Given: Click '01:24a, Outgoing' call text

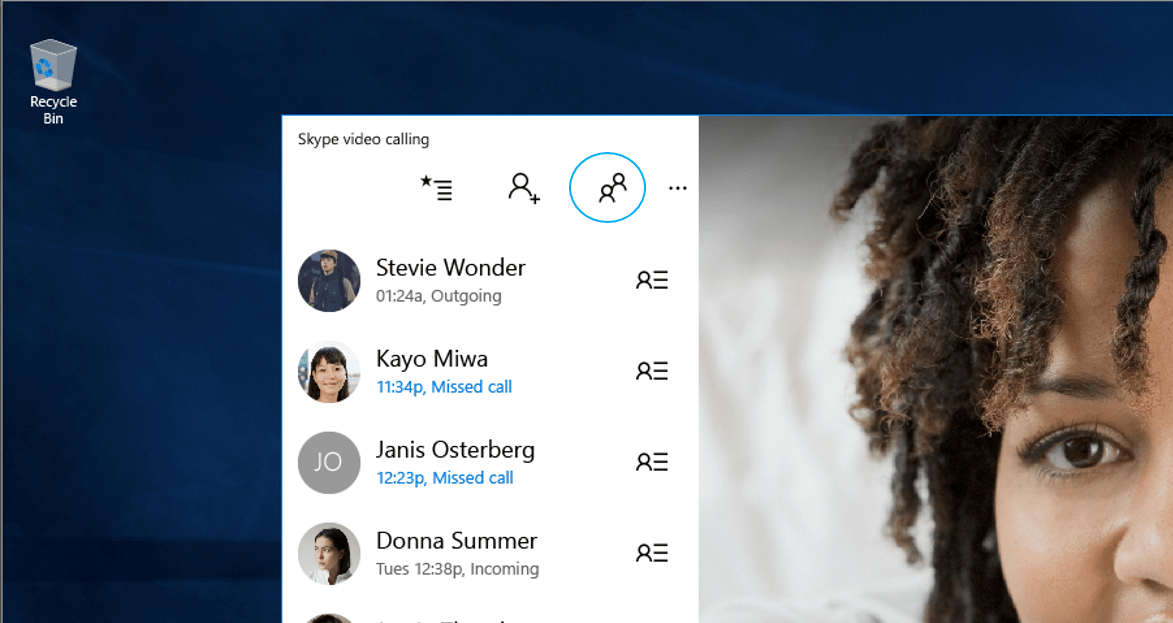Looking at the screenshot, I should [439, 296].
